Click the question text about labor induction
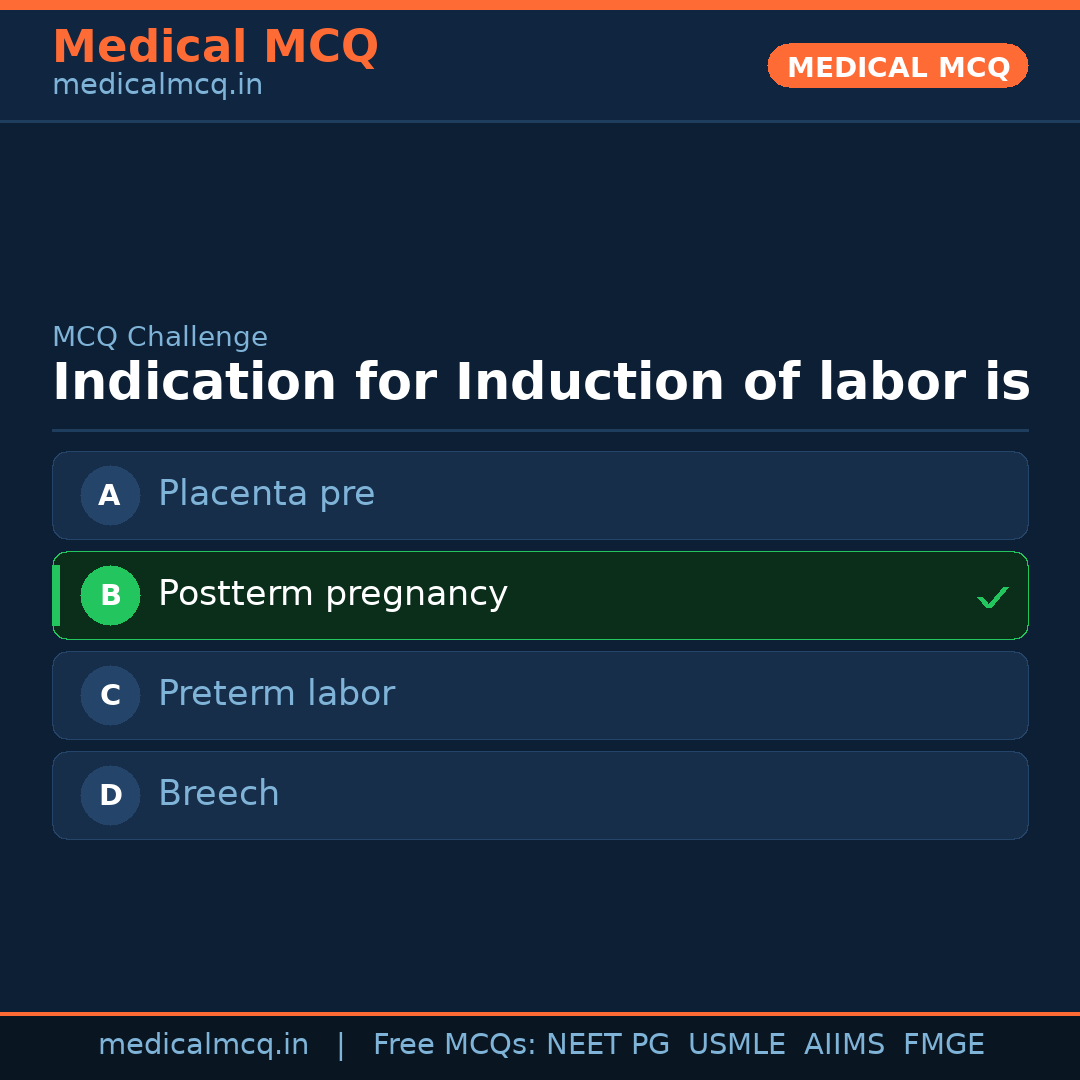Image resolution: width=1080 pixels, height=1080 pixels. [x=540, y=383]
